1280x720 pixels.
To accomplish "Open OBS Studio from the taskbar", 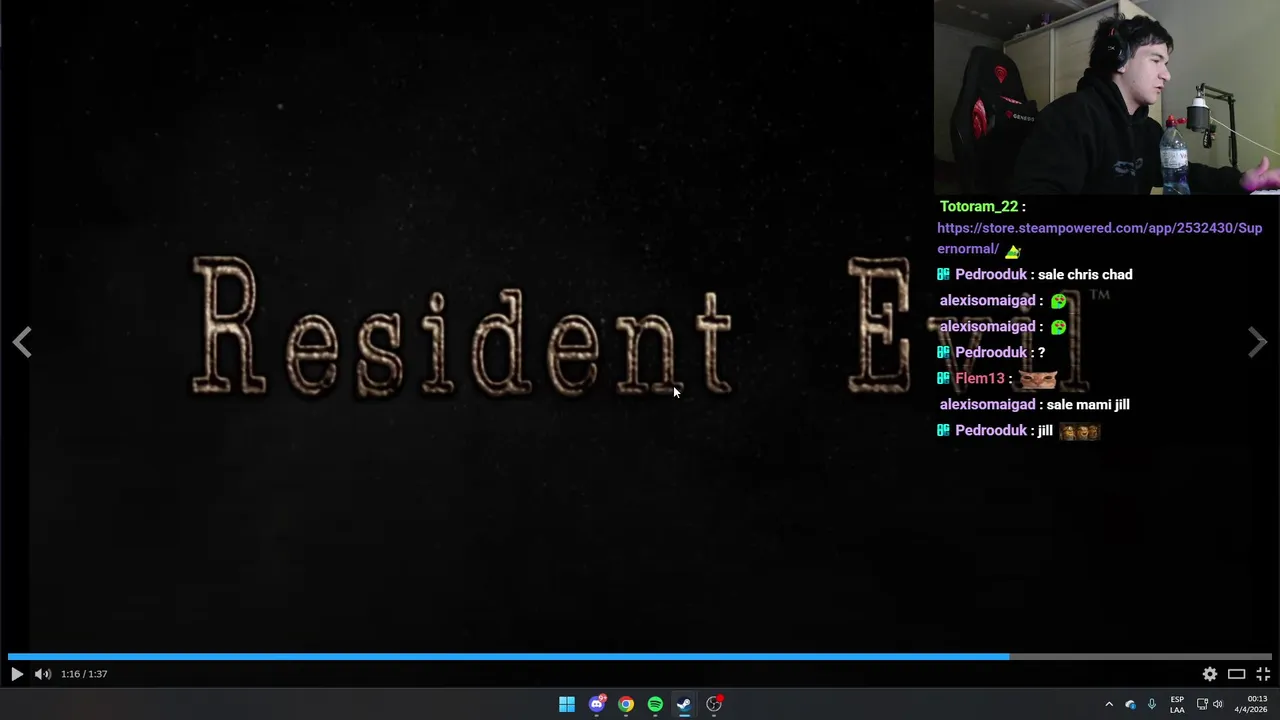I will pyautogui.click(x=714, y=704).
